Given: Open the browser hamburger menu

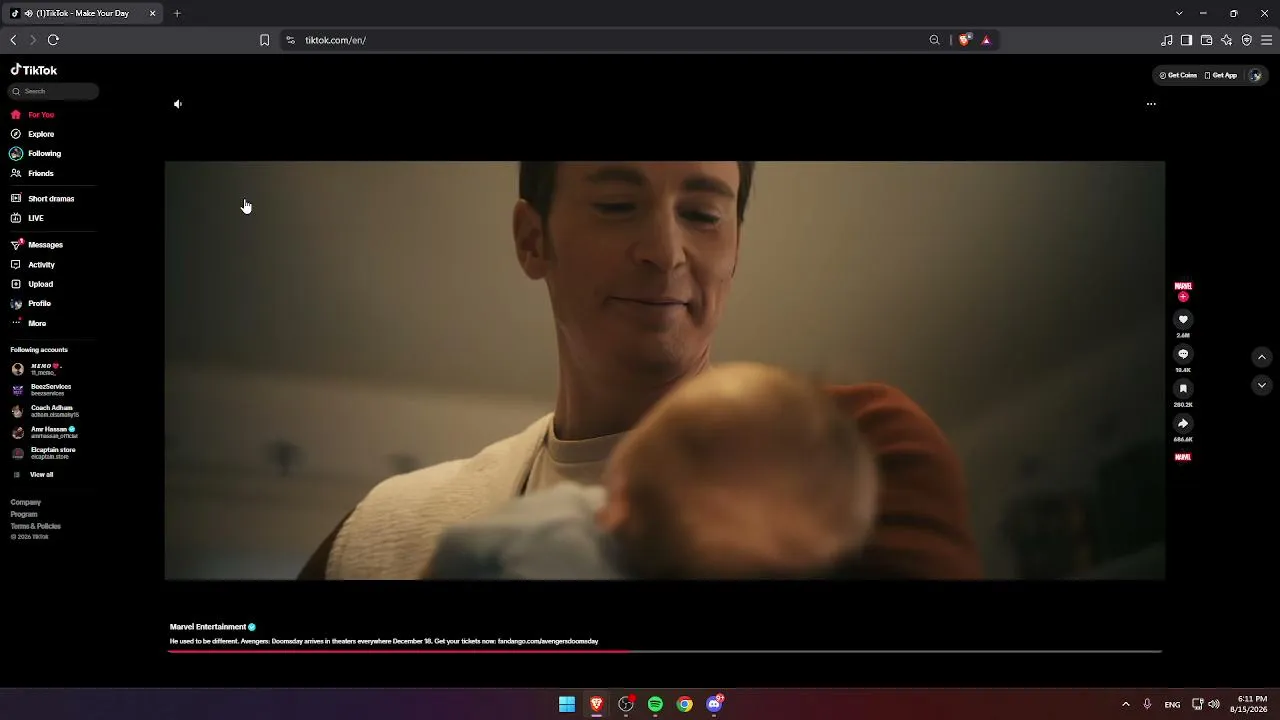Looking at the screenshot, I should click(1267, 40).
